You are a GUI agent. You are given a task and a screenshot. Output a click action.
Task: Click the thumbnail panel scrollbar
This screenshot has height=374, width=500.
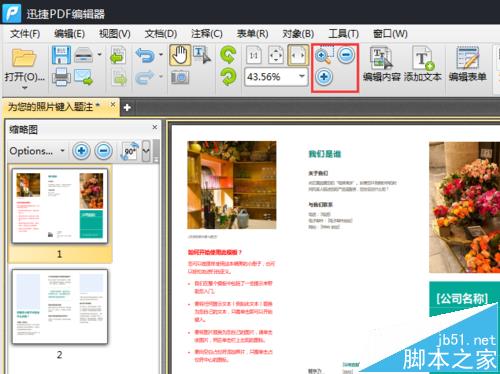tap(156, 150)
